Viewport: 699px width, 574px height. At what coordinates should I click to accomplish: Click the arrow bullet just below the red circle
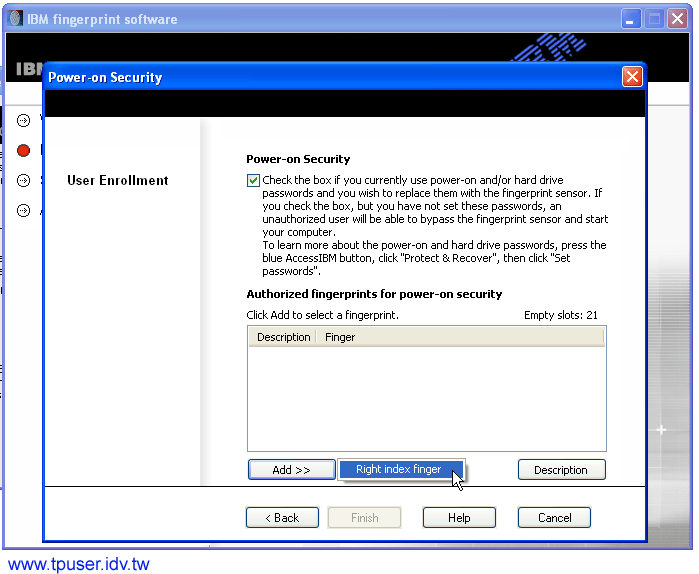coord(23,181)
